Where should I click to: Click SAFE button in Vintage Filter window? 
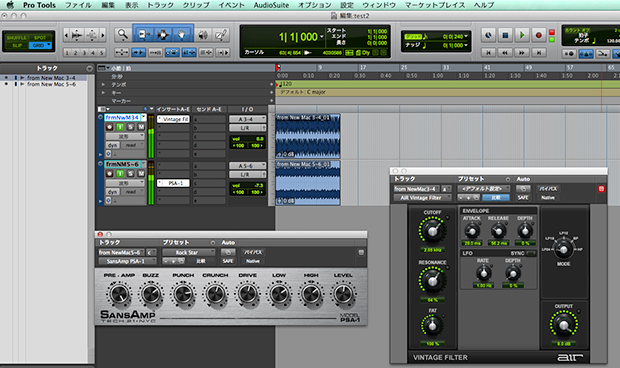tap(523, 197)
